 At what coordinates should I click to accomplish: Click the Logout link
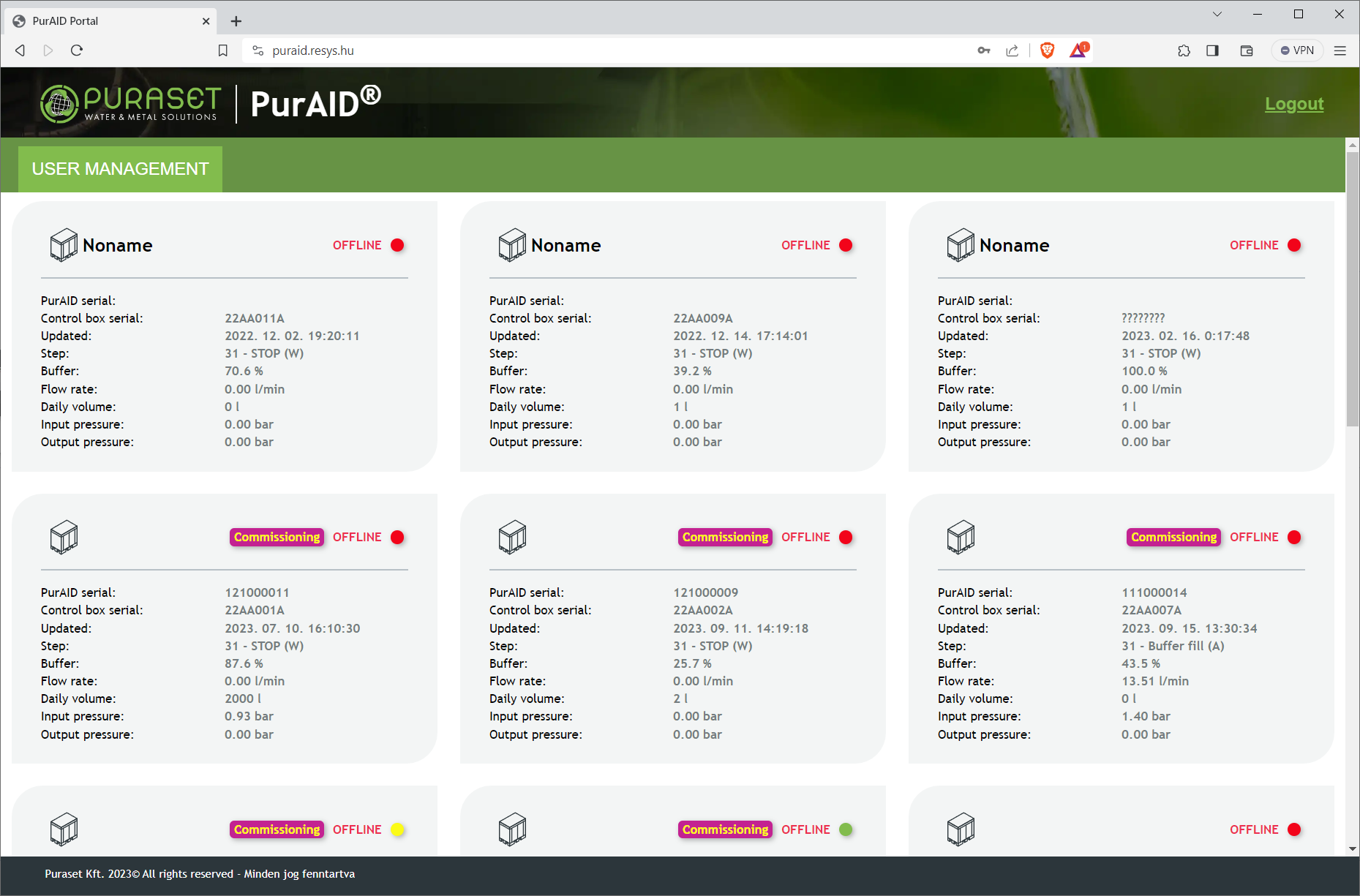point(1293,104)
